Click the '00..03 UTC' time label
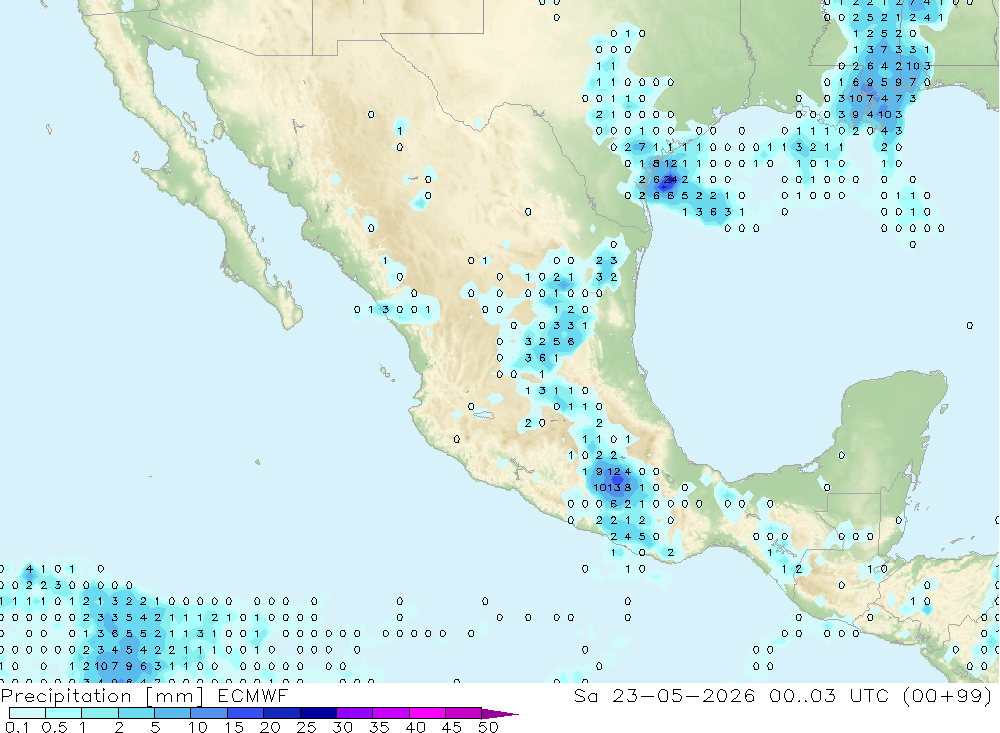 [x=829, y=696]
